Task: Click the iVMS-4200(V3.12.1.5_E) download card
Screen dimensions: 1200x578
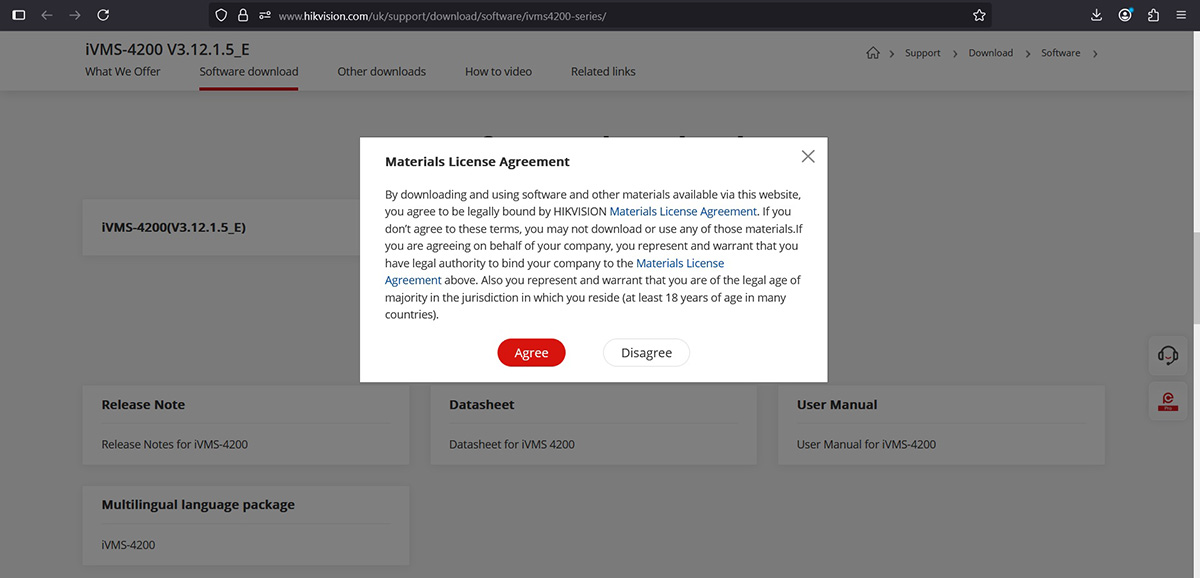Action: [221, 227]
